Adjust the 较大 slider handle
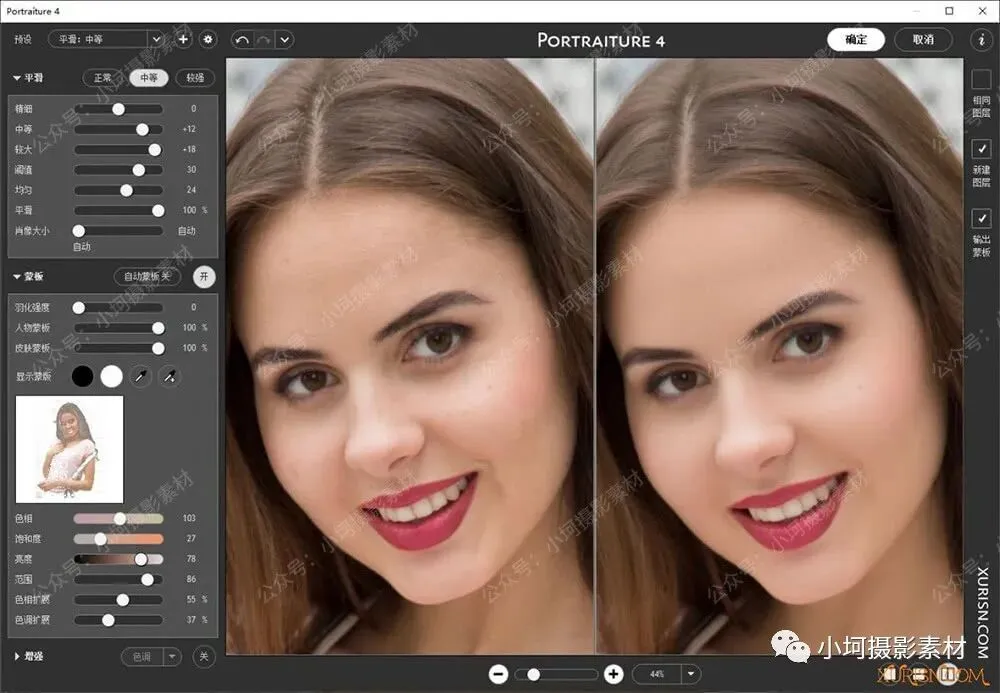Screen dimensions: 1000x693 click(x=155, y=150)
